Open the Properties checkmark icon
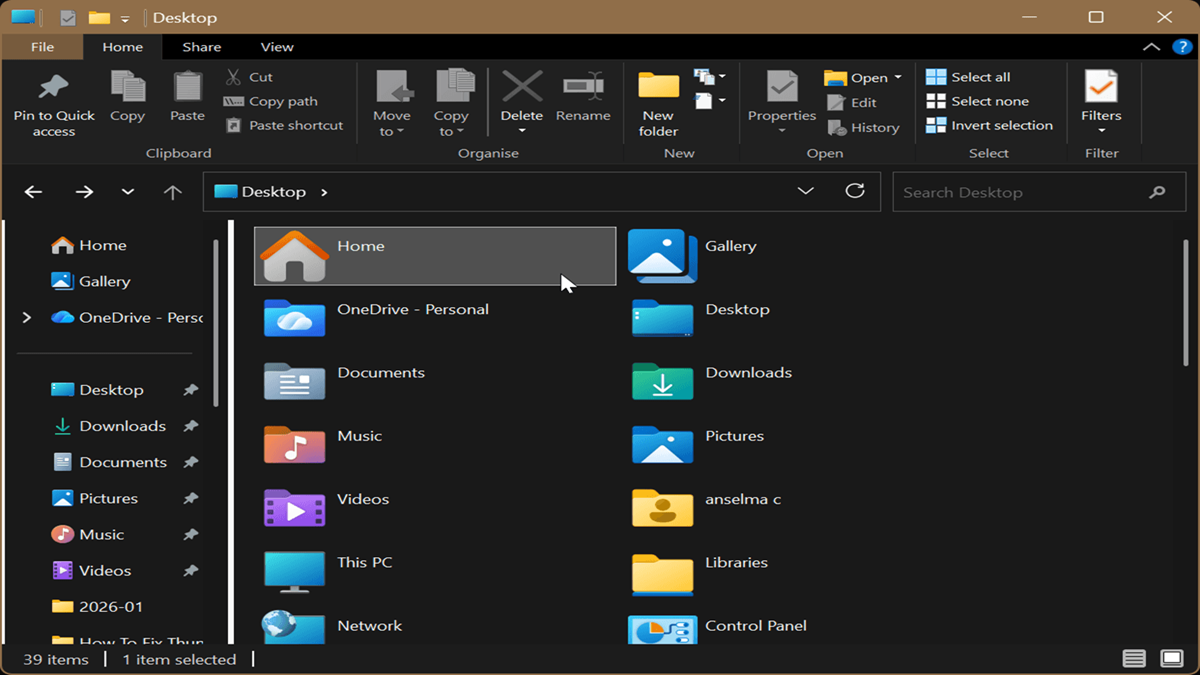Image resolution: width=1200 pixels, height=675 pixels. 782,86
